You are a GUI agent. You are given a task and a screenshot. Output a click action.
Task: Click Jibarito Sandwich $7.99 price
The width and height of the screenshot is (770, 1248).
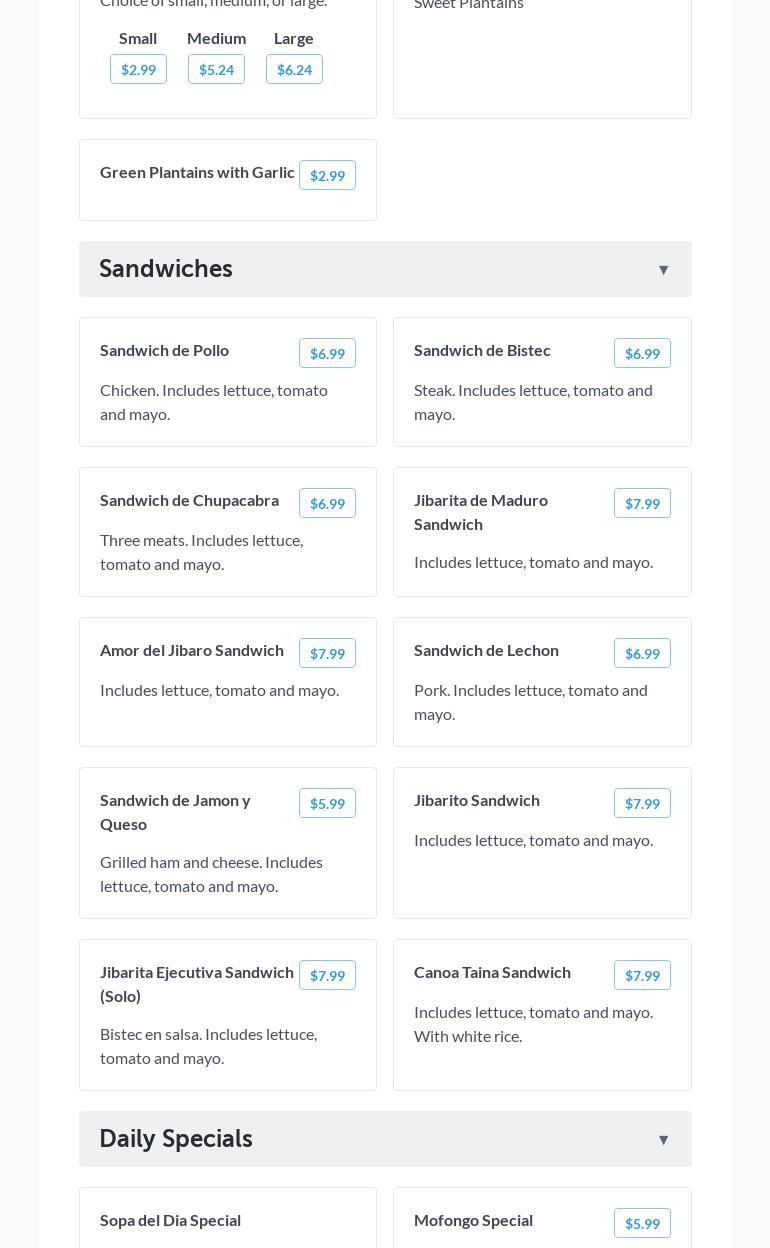pos(642,803)
